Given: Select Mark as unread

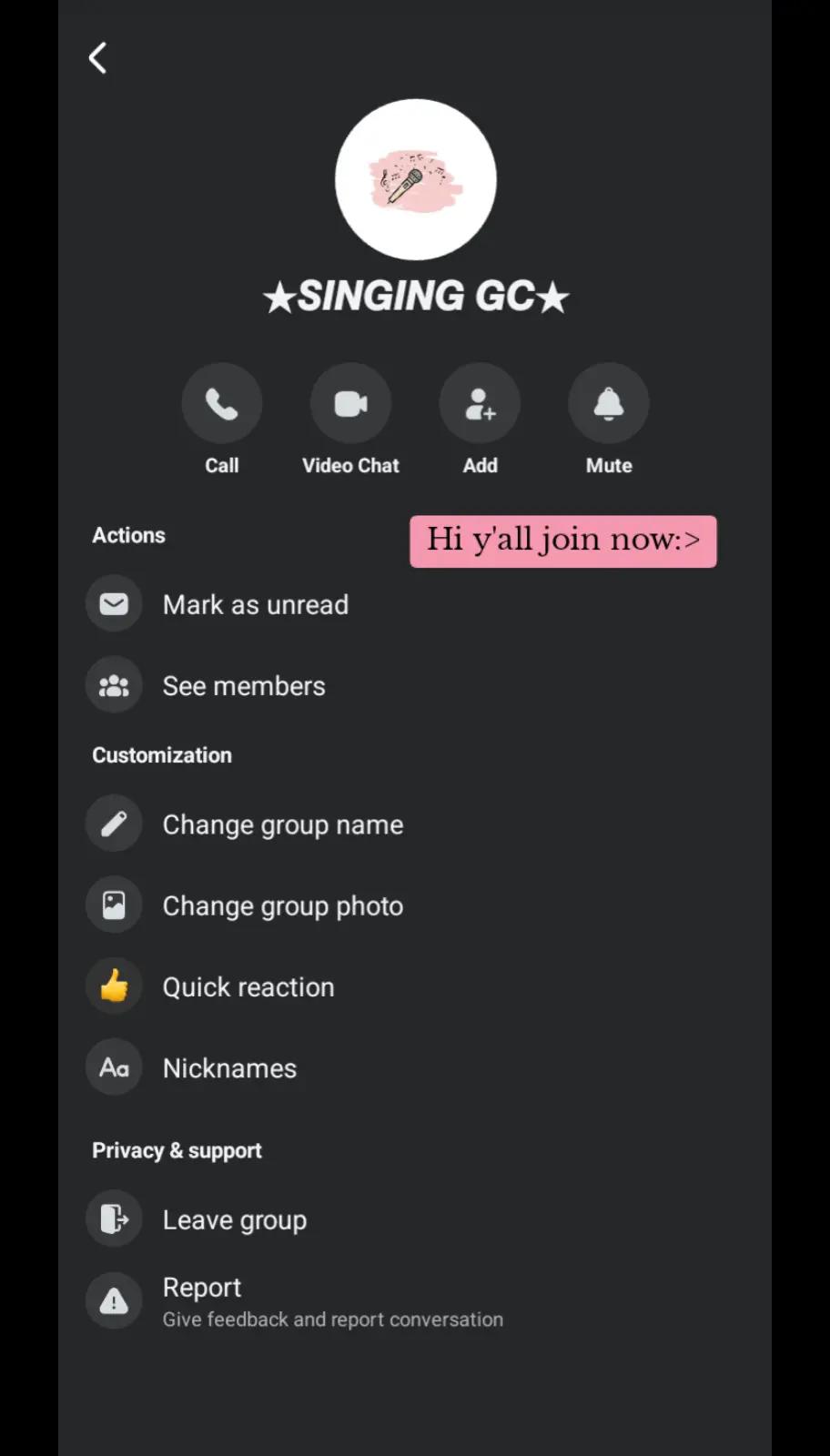Looking at the screenshot, I should pos(256,605).
